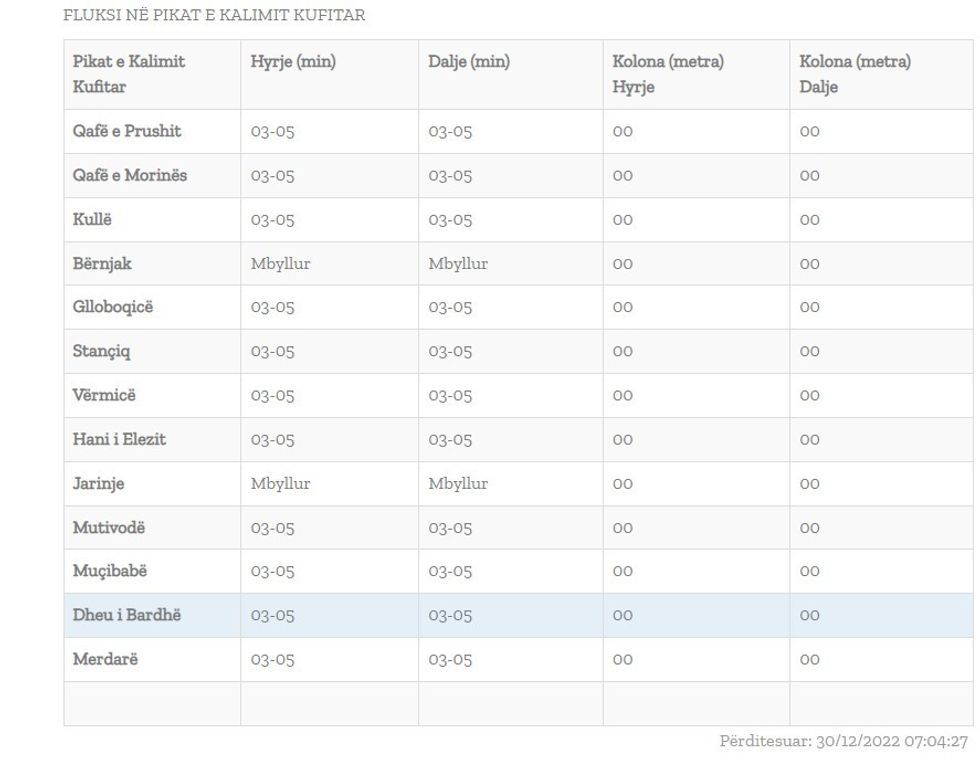Viewport: 980px width, 762px height.
Task: Select the Stançiq crossing row
Action: (102, 352)
